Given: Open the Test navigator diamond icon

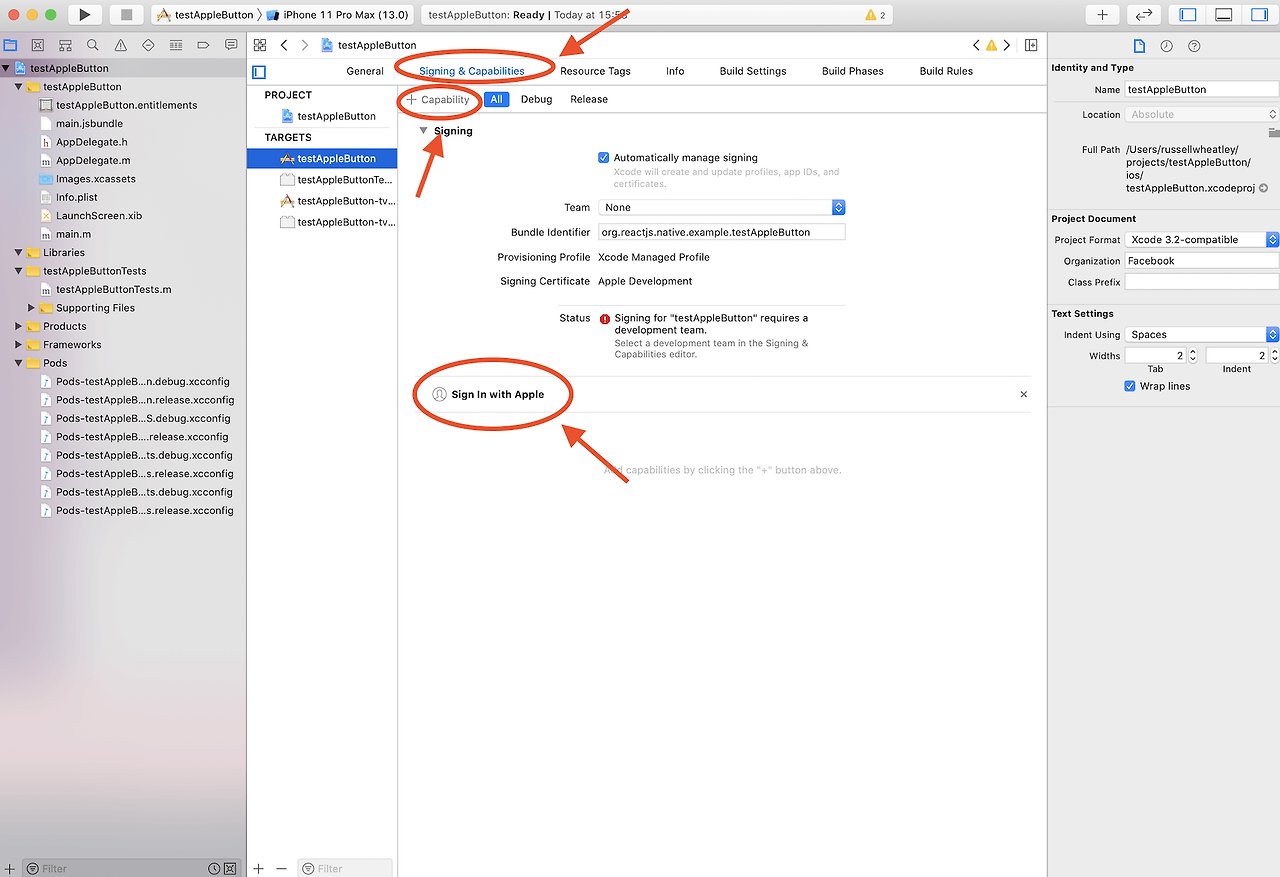Looking at the screenshot, I should coord(148,45).
